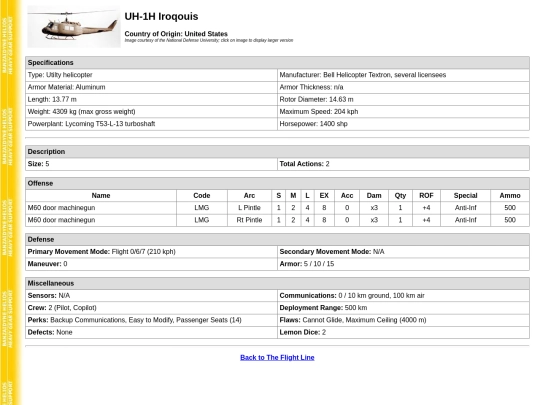This screenshot has height=405, width=540.
Task: Click the Qty column header
Action: pyautogui.click(x=400, y=196)
